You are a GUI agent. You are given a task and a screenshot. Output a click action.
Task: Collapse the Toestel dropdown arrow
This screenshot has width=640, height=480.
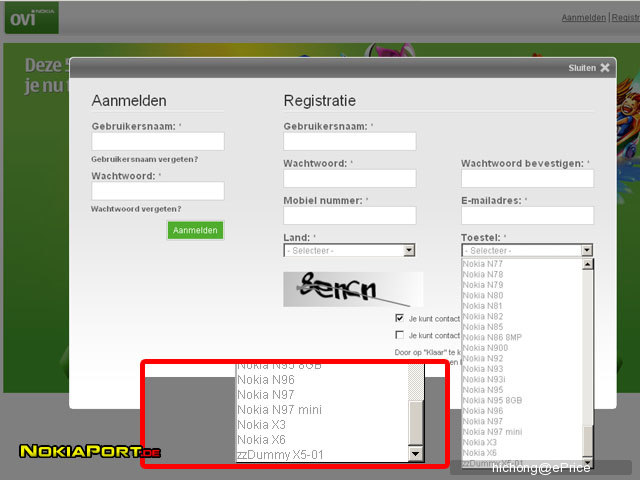587,250
